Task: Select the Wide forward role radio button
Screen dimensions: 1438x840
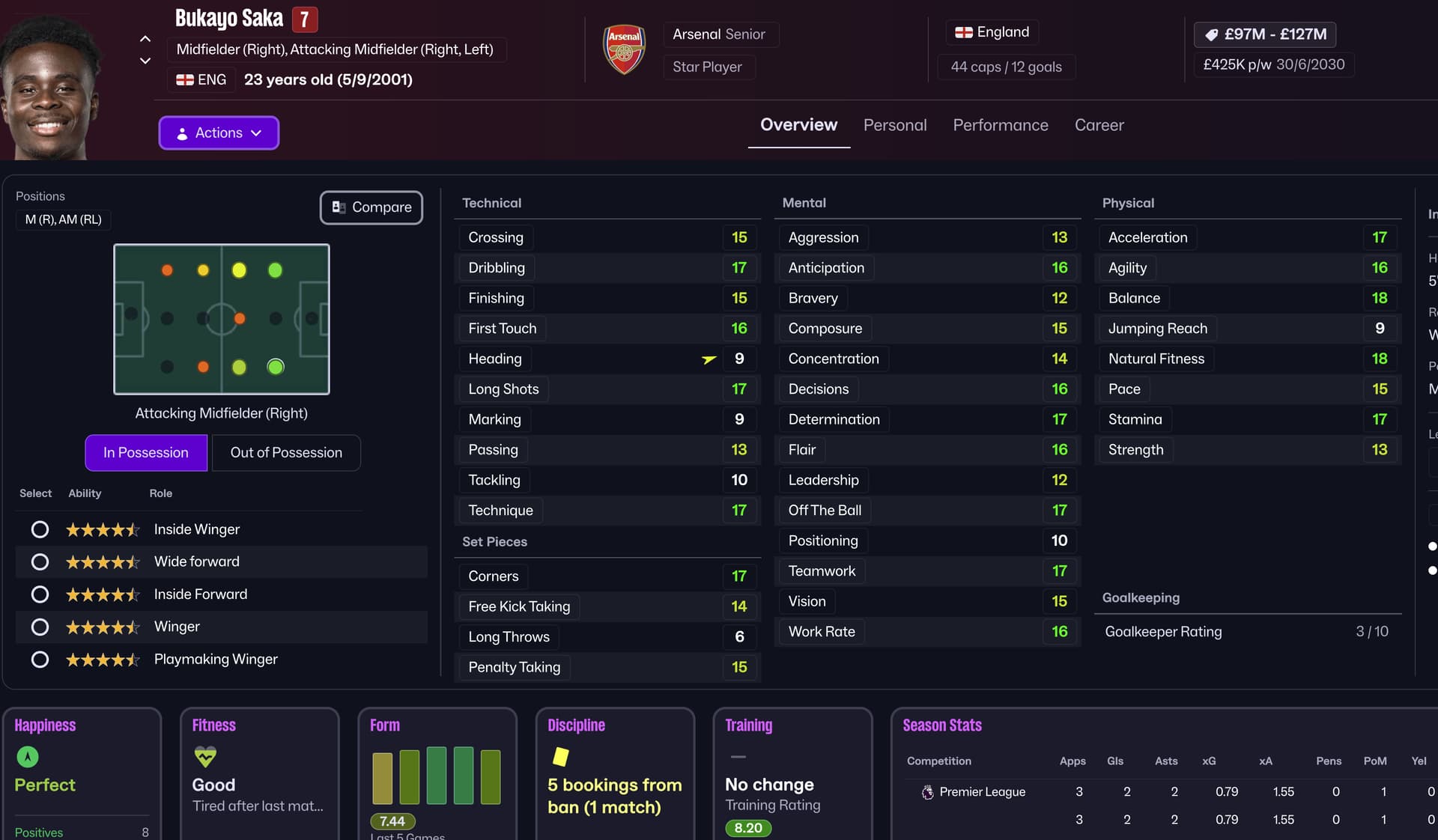Action: pyautogui.click(x=40, y=562)
